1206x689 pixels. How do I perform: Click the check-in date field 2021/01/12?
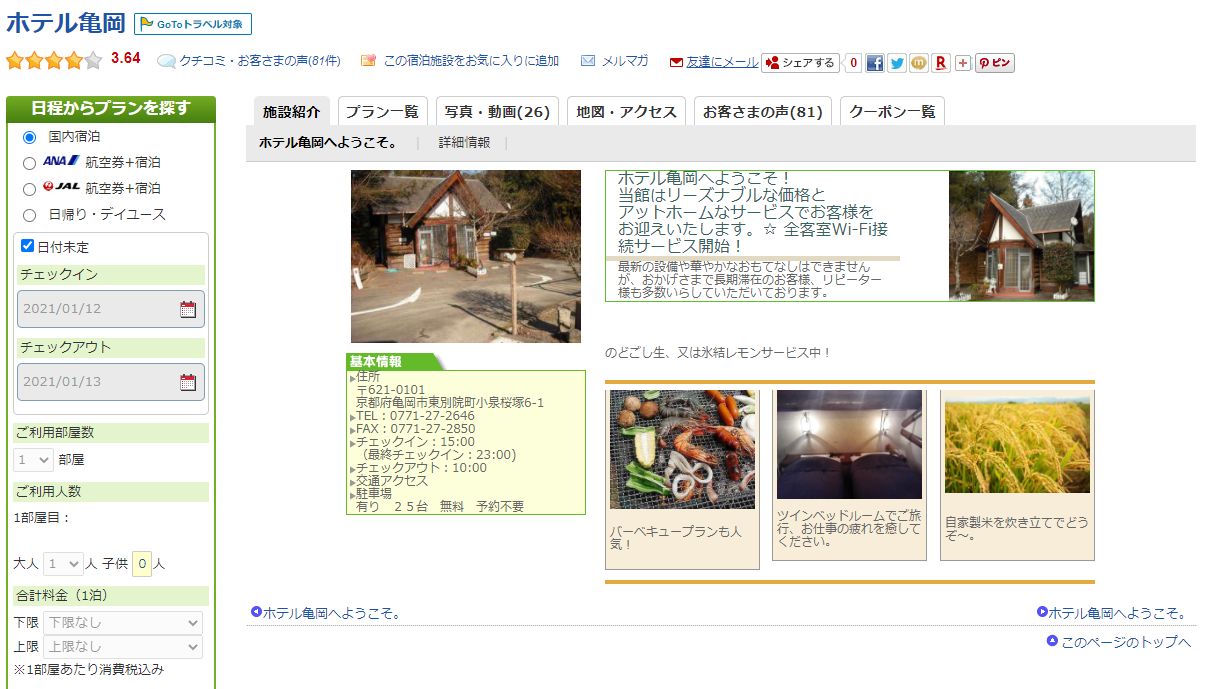pyautogui.click(x=111, y=309)
